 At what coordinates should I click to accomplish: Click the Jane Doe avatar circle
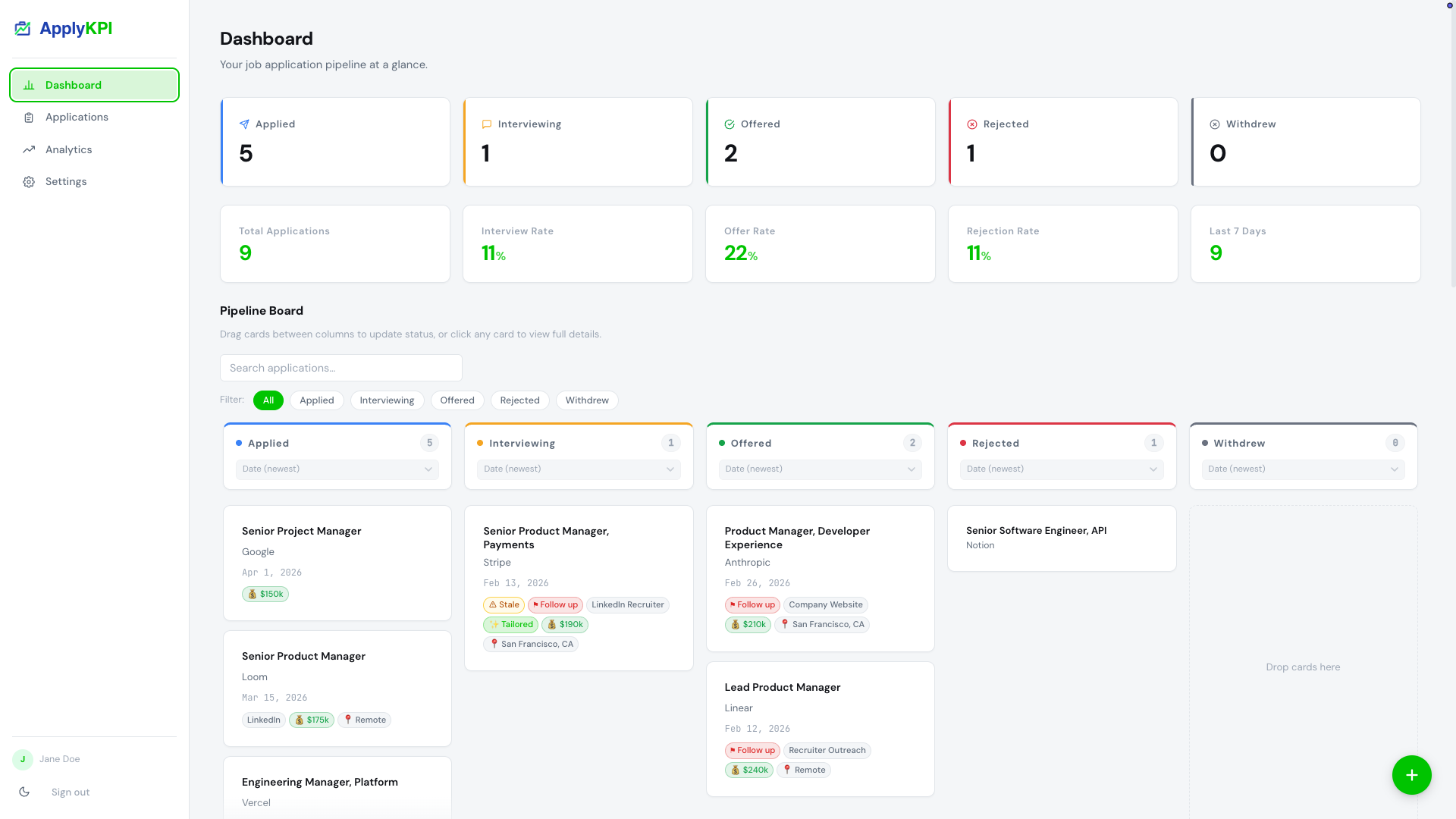23,758
